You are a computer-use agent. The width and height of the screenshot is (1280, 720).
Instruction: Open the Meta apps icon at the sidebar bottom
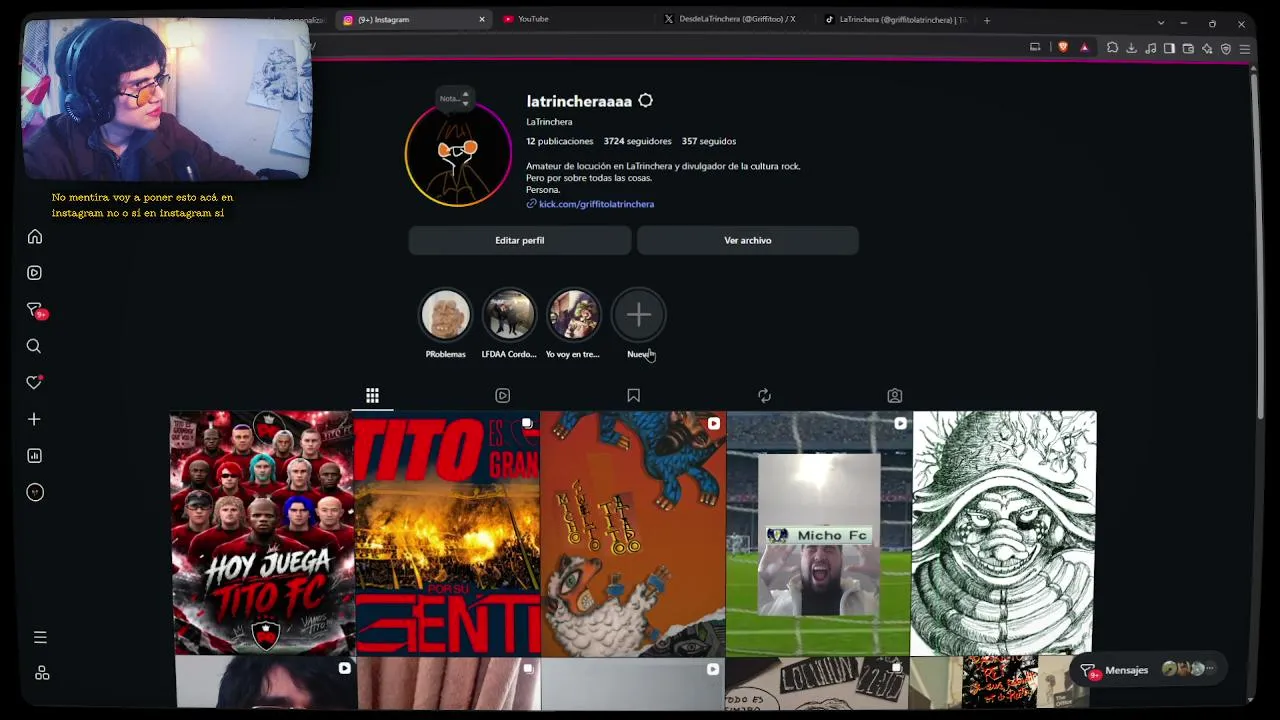[x=42, y=673]
